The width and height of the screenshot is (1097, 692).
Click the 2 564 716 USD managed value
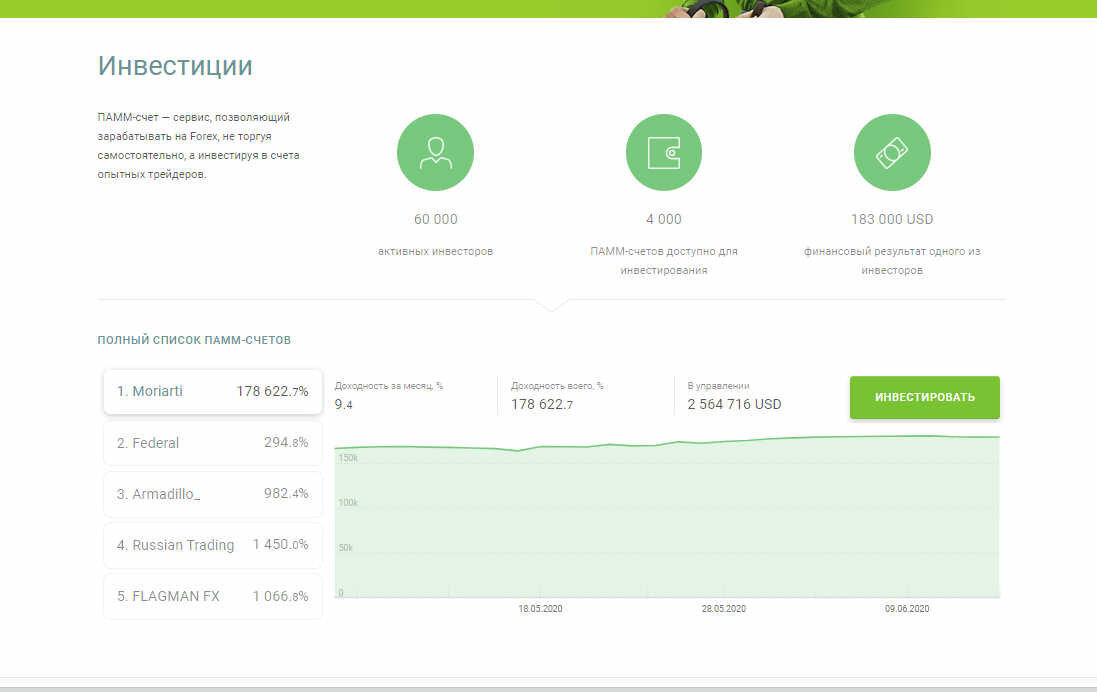[x=734, y=404]
